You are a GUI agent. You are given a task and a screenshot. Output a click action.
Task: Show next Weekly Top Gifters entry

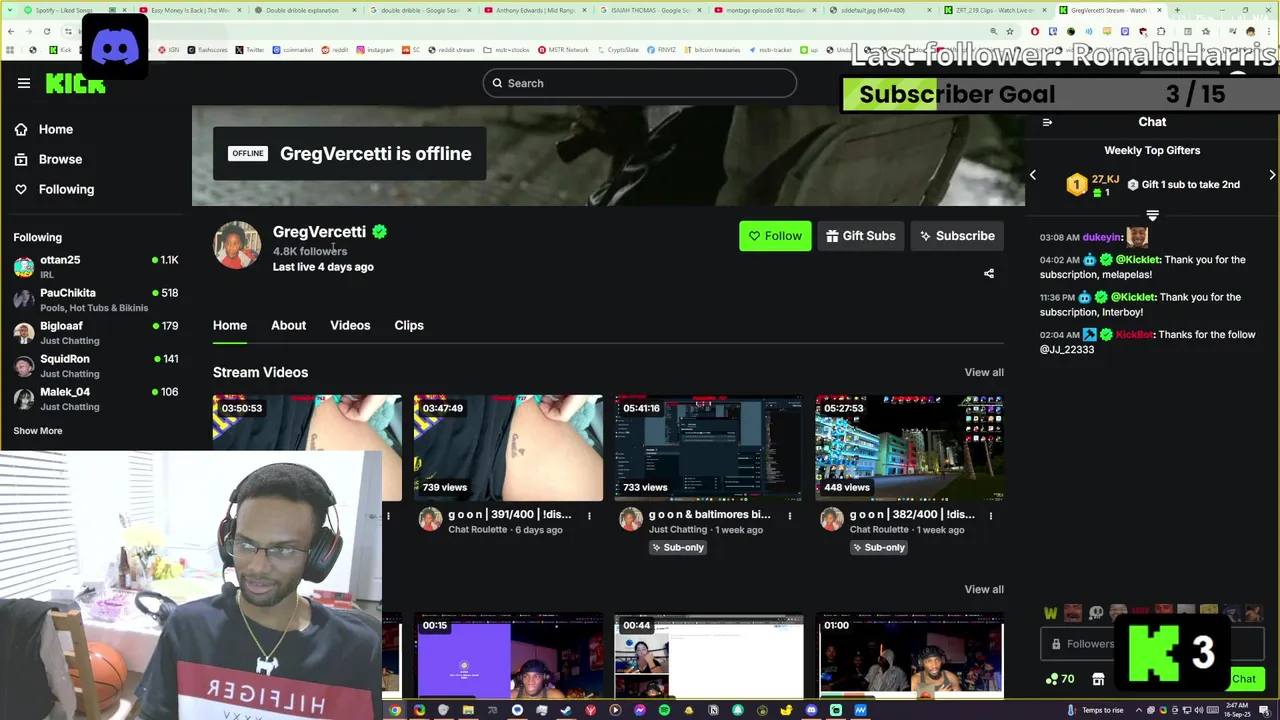coord(1272,175)
